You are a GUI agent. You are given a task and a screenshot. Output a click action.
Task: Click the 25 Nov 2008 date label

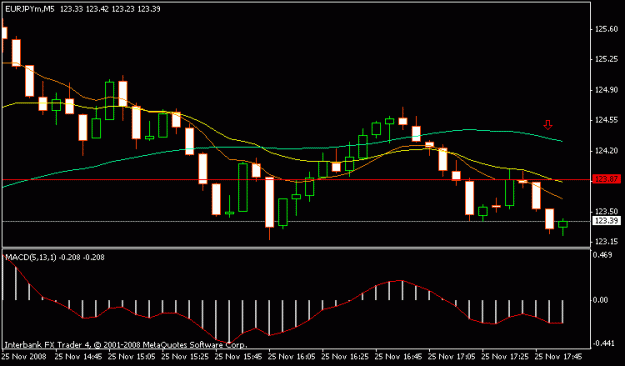click(24, 356)
